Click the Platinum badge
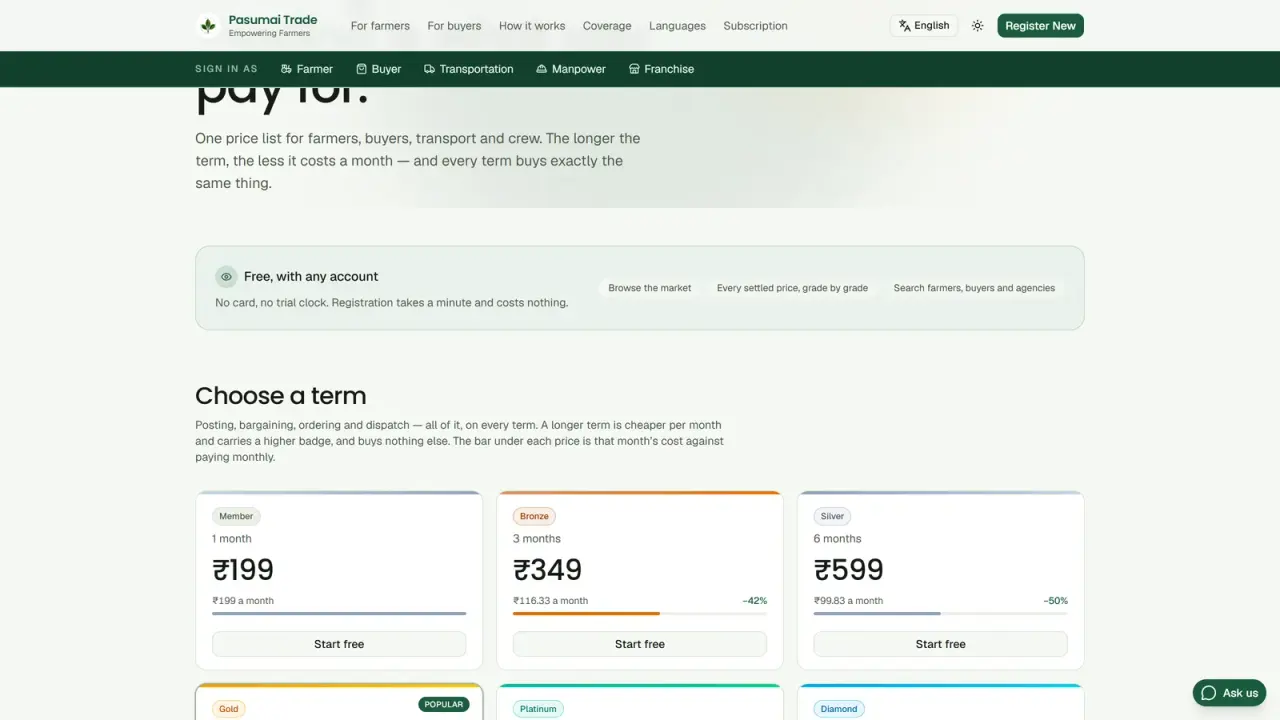Image resolution: width=1280 pixels, height=720 pixels. pyautogui.click(x=538, y=709)
